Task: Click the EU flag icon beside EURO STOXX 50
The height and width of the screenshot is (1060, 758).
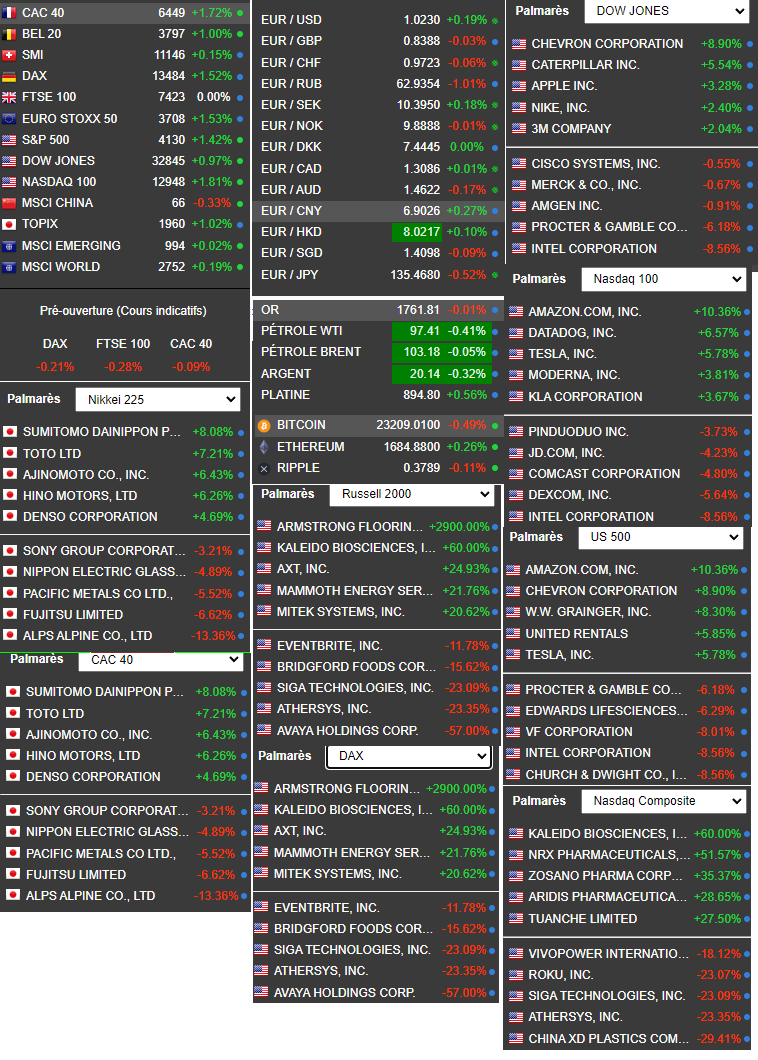Action: pos(9,118)
